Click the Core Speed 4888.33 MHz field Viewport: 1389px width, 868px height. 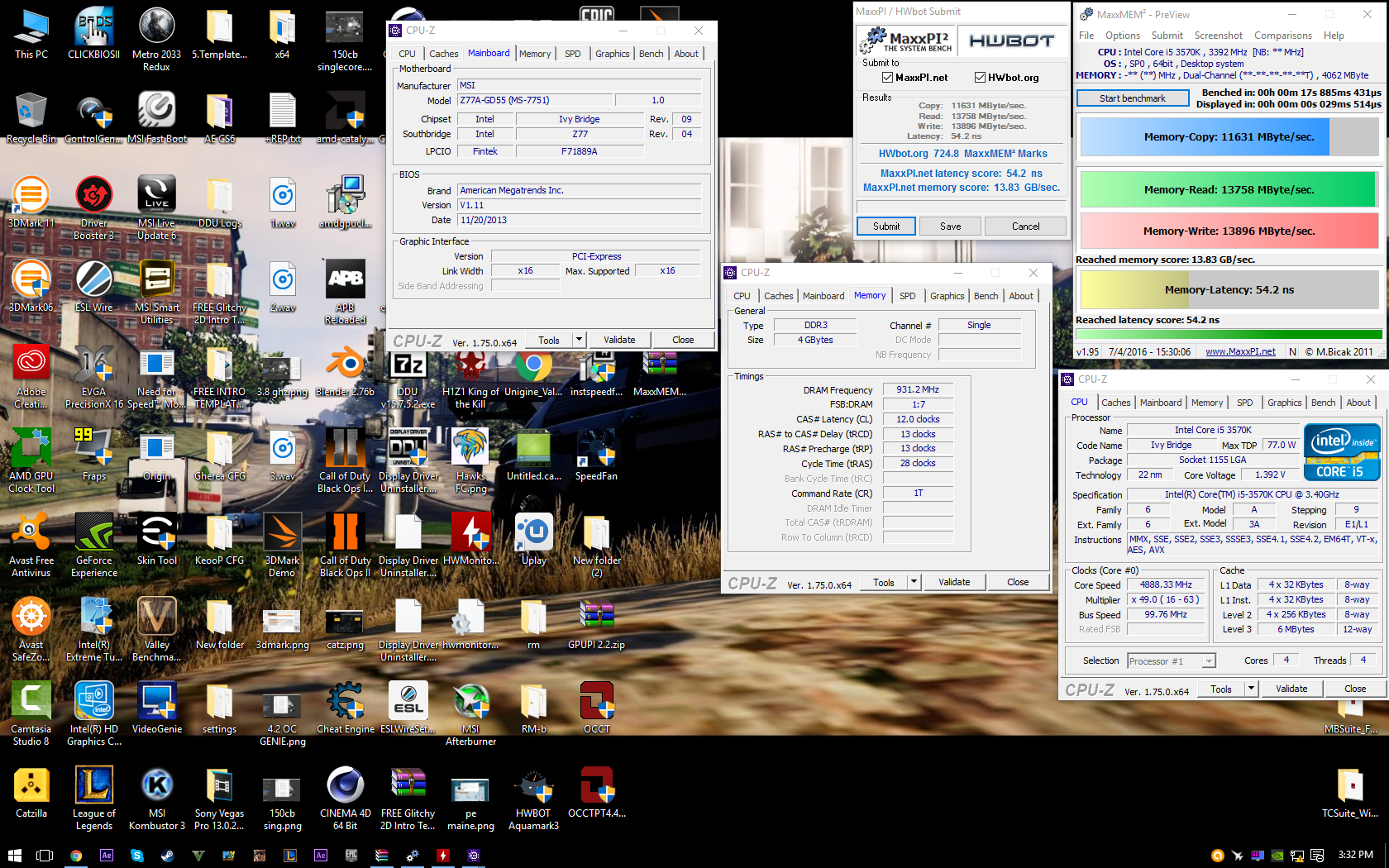click(1166, 585)
